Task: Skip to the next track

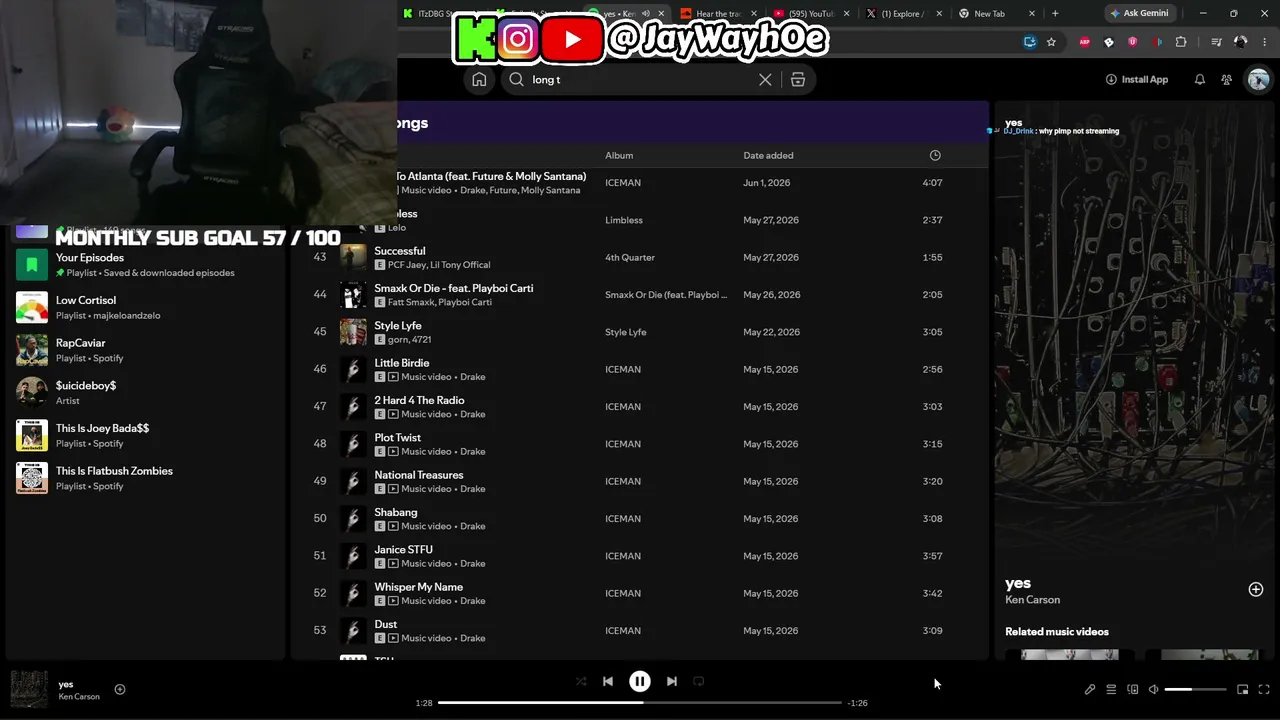Action: pos(672,681)
